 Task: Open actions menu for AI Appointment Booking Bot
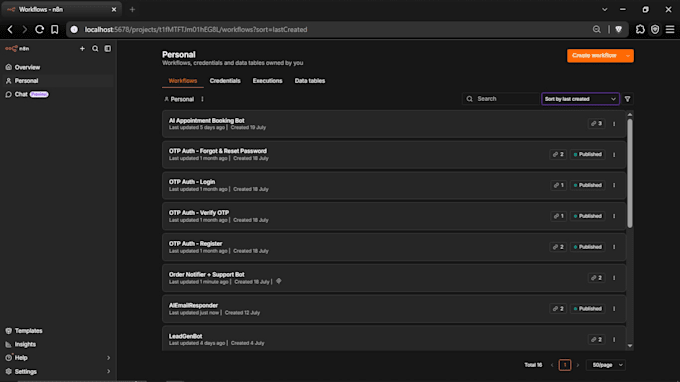click(614, 124)
